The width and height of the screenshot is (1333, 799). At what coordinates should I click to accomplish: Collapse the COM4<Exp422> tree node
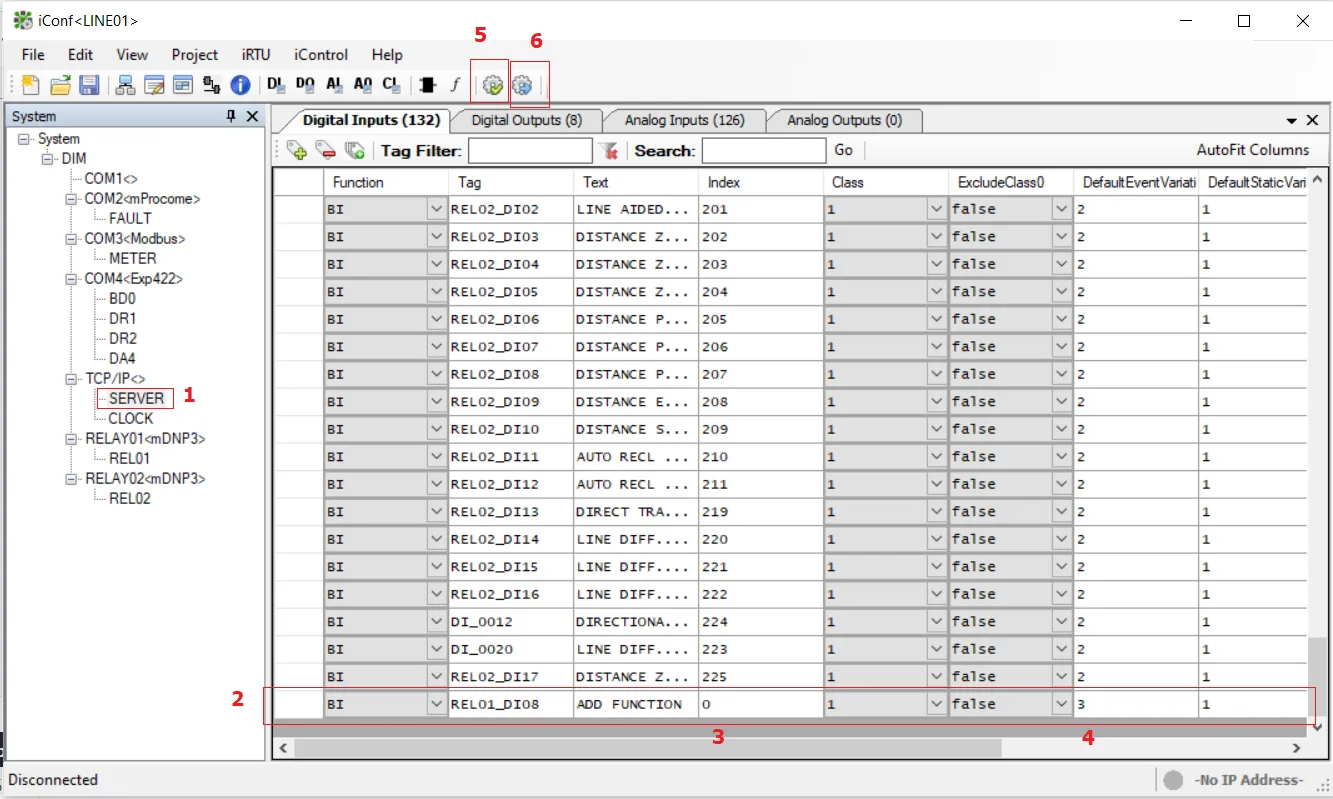pyautogui.click(x=73, y=279)
